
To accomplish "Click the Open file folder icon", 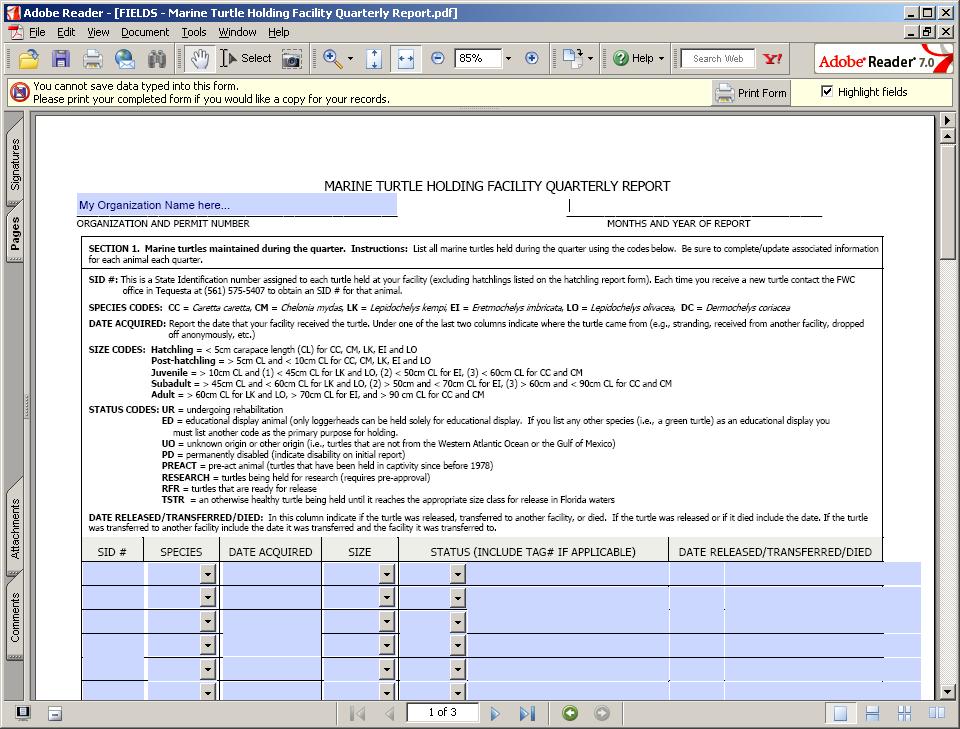I will pos(28,59).
